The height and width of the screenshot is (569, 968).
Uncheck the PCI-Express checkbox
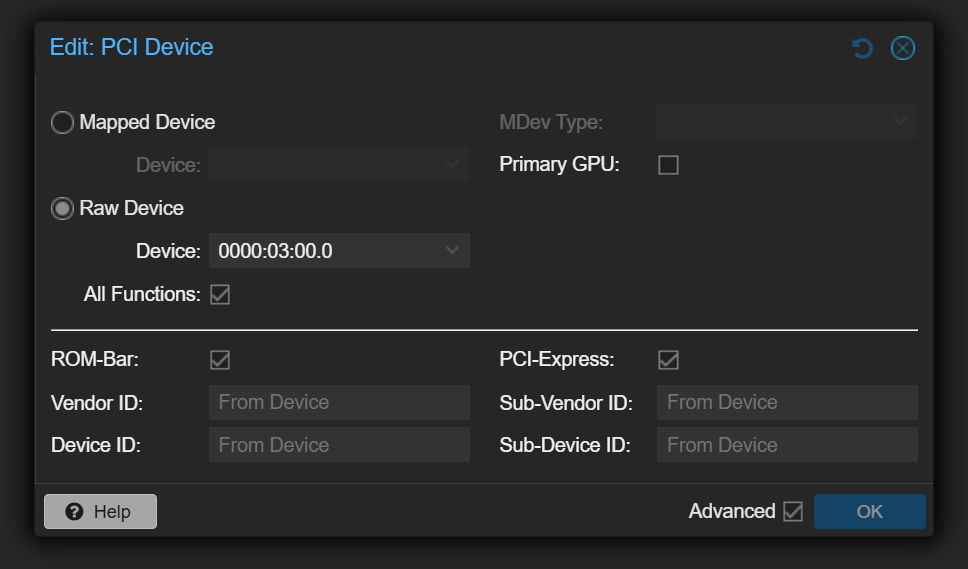tap(668, 360)
